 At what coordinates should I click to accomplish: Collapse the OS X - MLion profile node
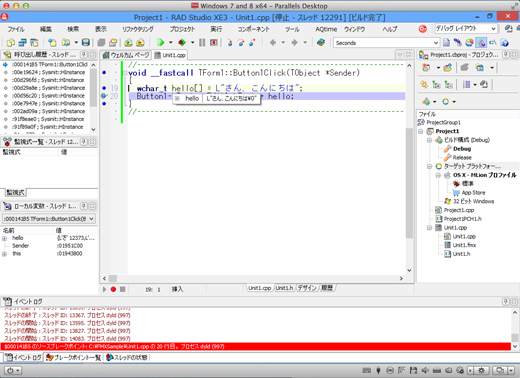pyautogui.click(x=438, y=175)
